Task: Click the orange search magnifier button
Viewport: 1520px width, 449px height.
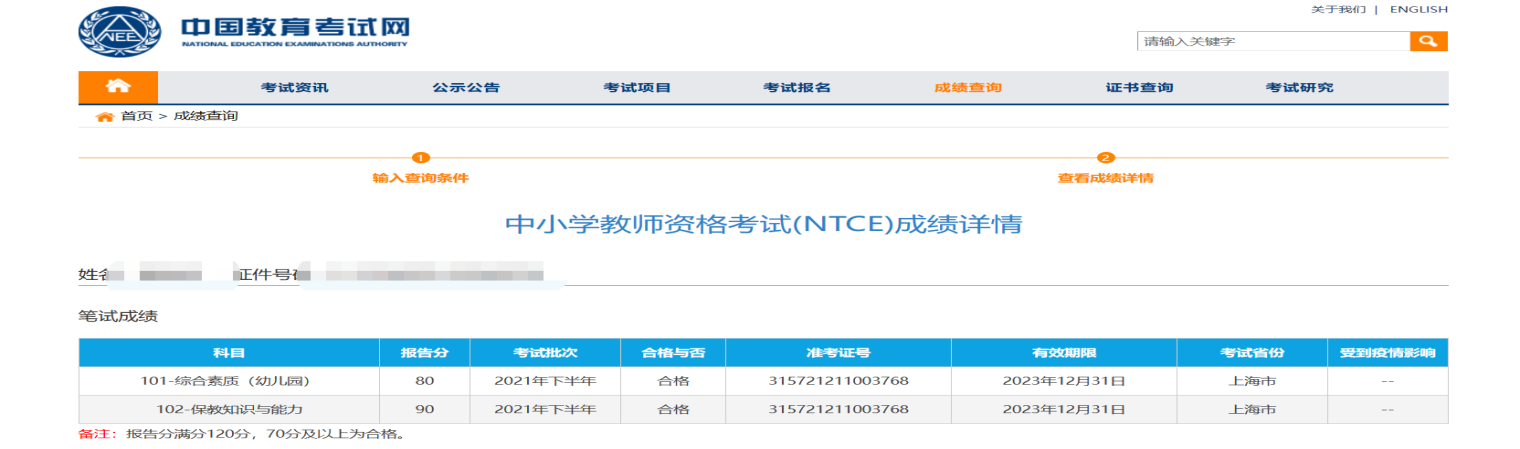Action: [x=1428, y=41]
